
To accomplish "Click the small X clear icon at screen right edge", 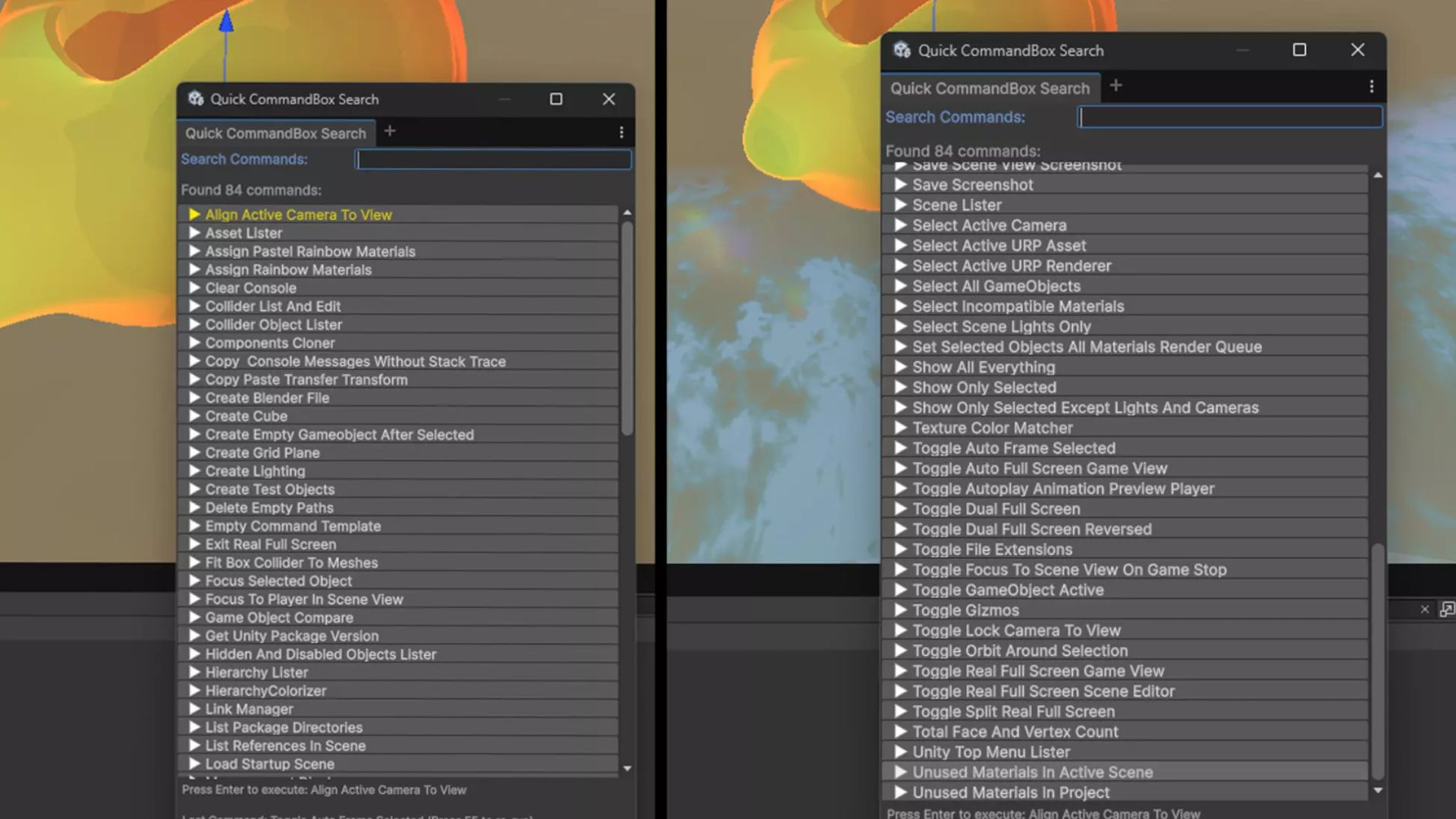I will click(1426, 609).
